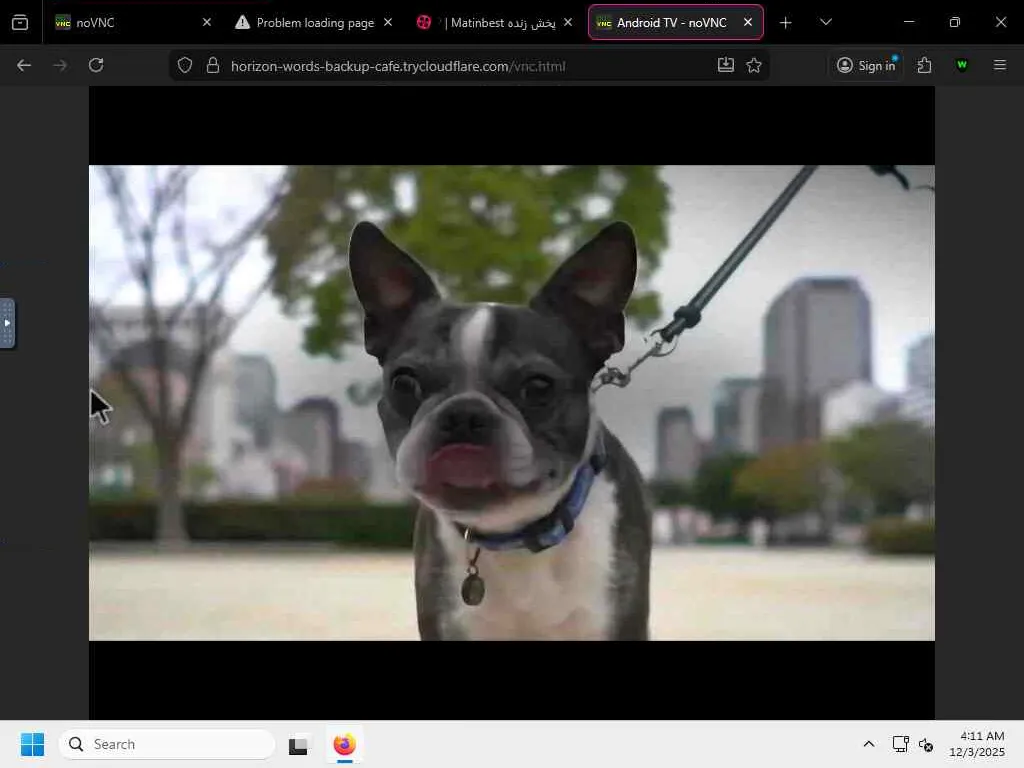Viewport: 1024px width, 768px height.
Task: Close the Android TV - noVNC tab
Action: tap(747, 22)
